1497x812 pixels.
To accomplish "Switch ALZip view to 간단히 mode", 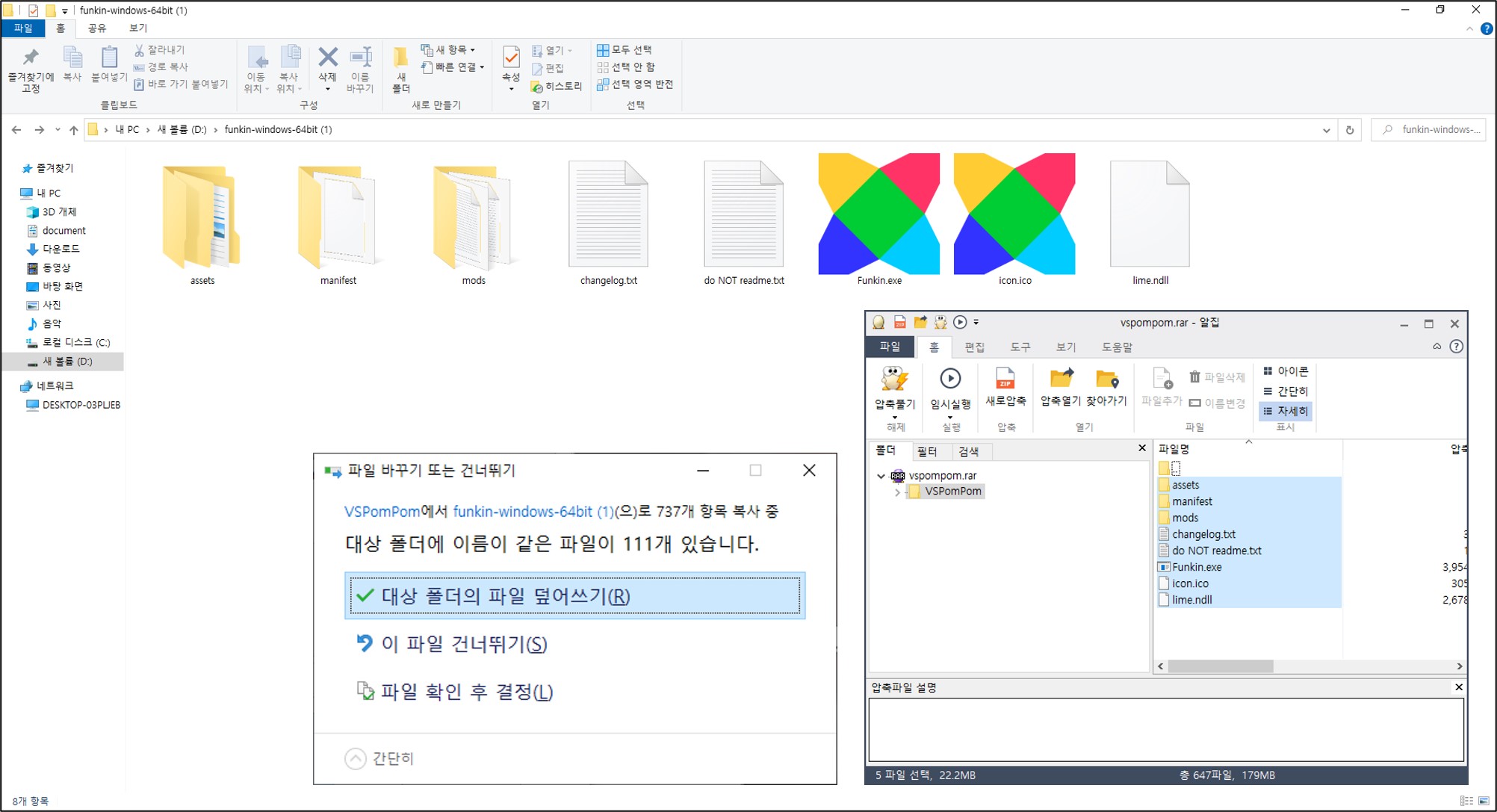I will click(x=1285, y=391).
